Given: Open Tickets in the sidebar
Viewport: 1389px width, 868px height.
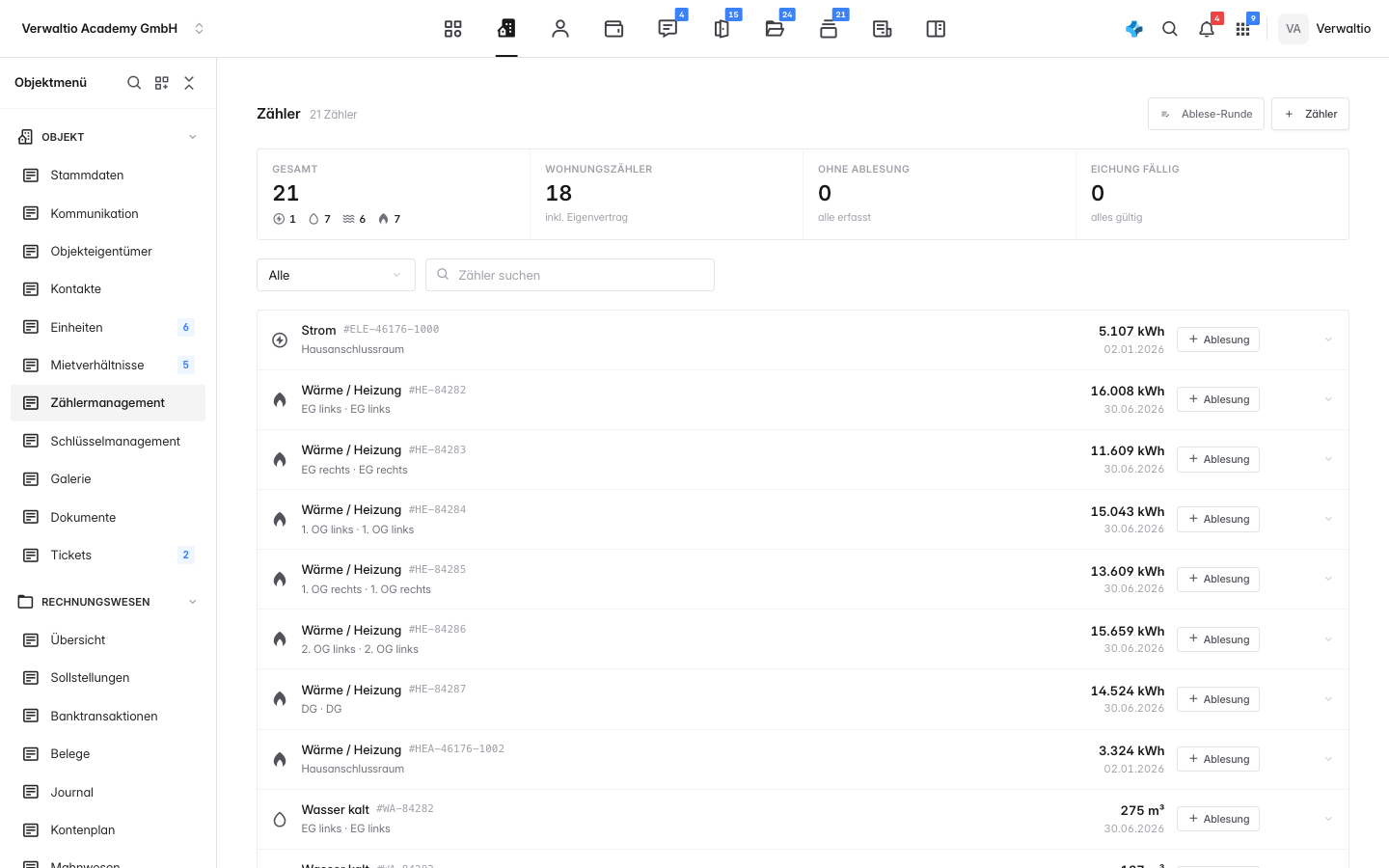Looking at the screenshot, I should [x=108, y=555].
